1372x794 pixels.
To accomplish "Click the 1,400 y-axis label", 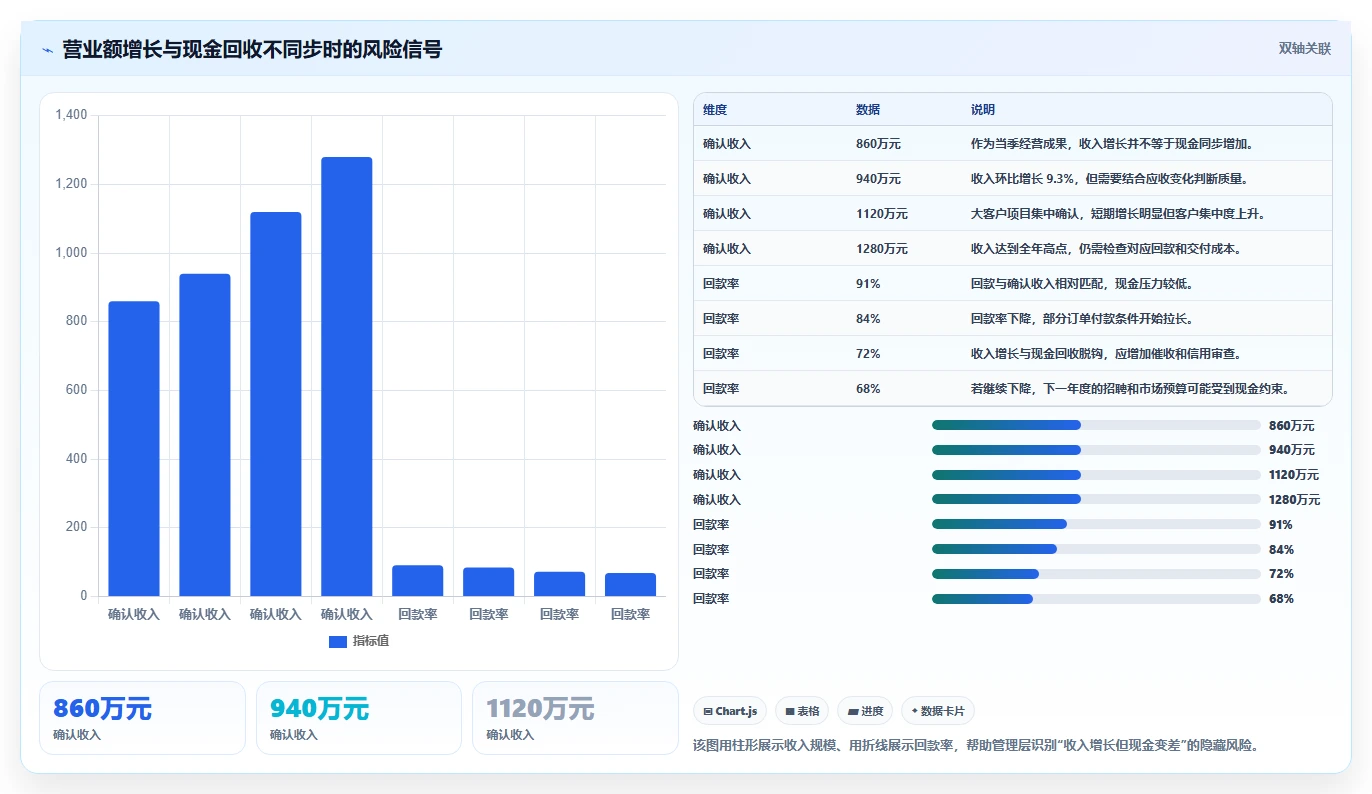I will pyautogui.click(x=71, y=115).
